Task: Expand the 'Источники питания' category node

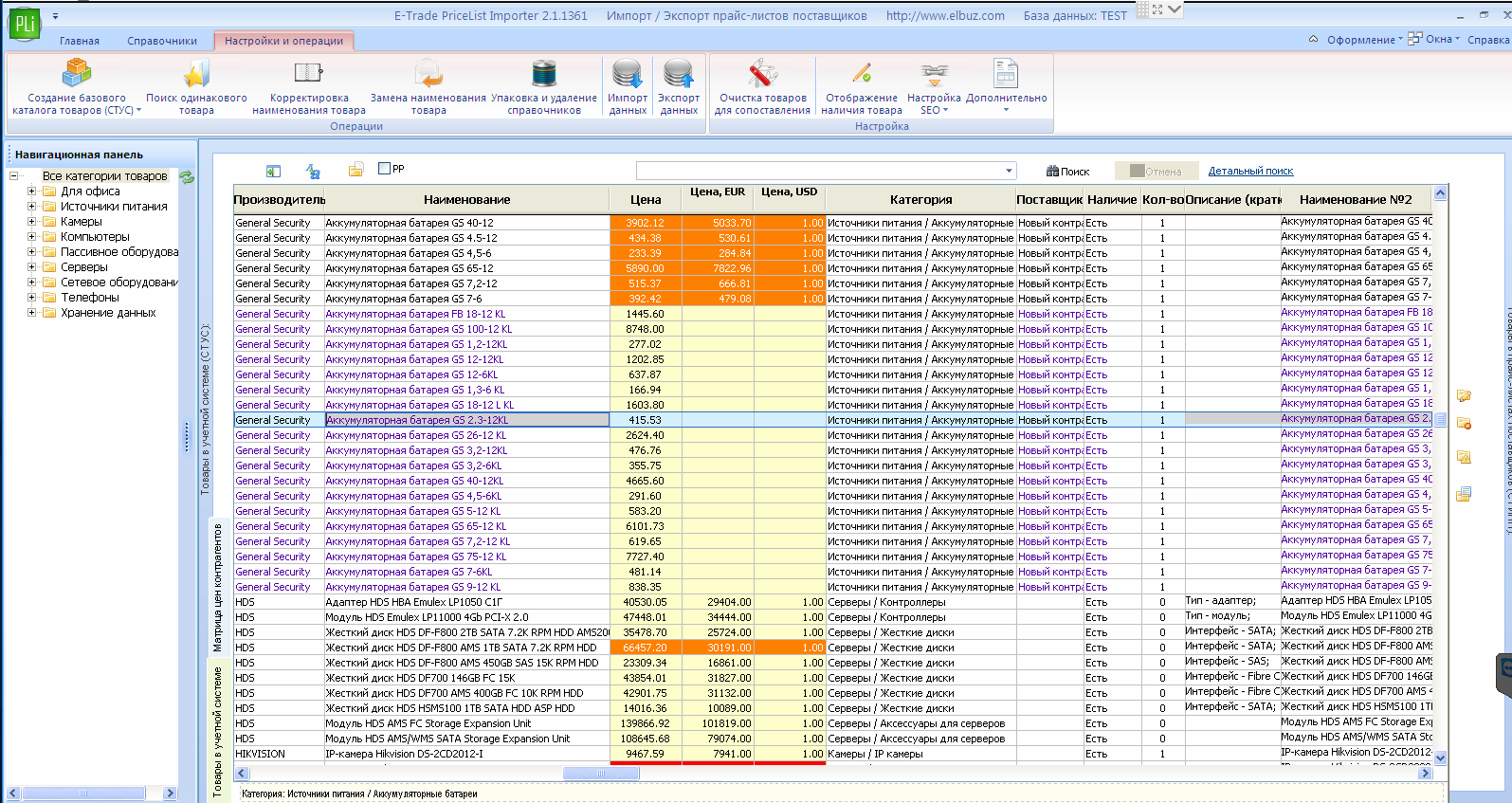Action: click(31, 207)
